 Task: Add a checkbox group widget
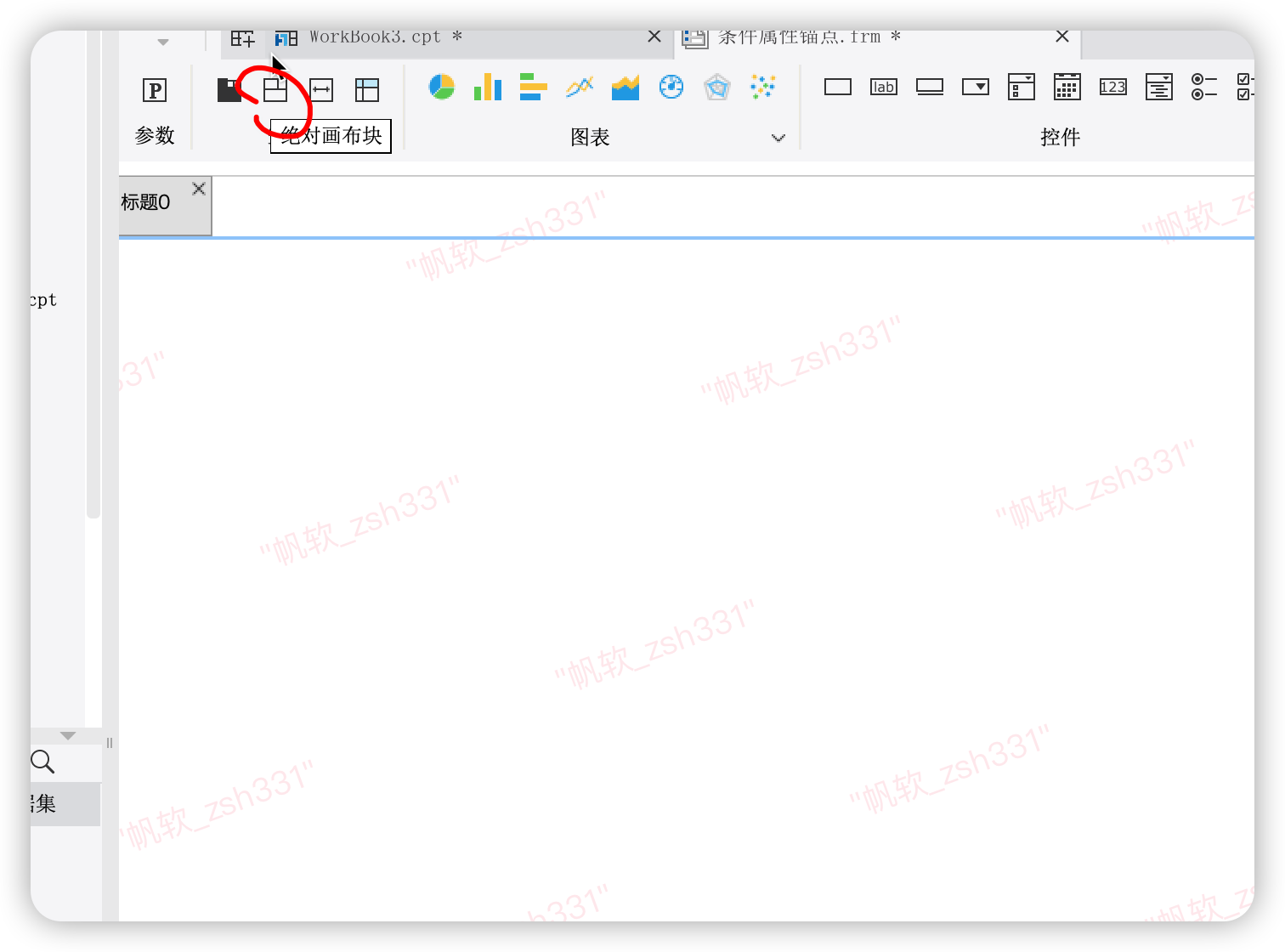click(x=1245, y=87)
